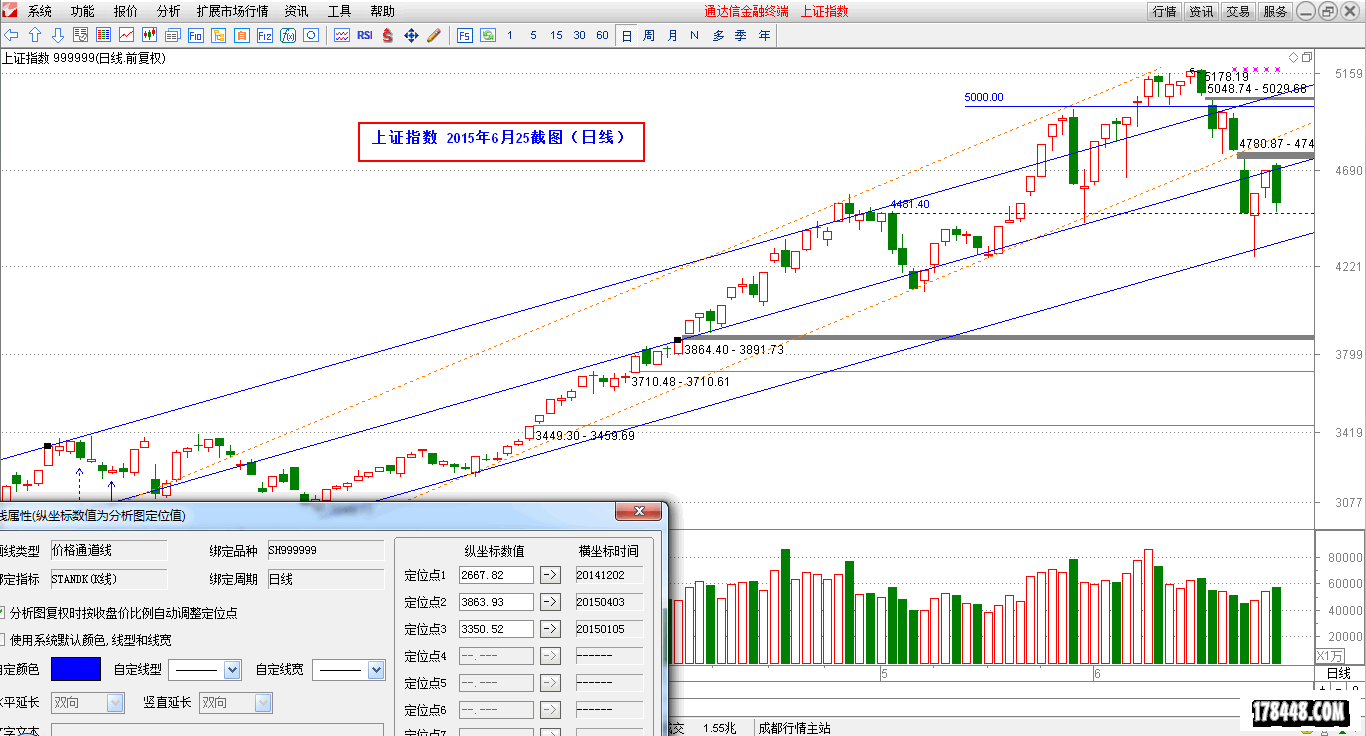Open the 工具 menu
The image size is (1366, 736).
point(340,11)
